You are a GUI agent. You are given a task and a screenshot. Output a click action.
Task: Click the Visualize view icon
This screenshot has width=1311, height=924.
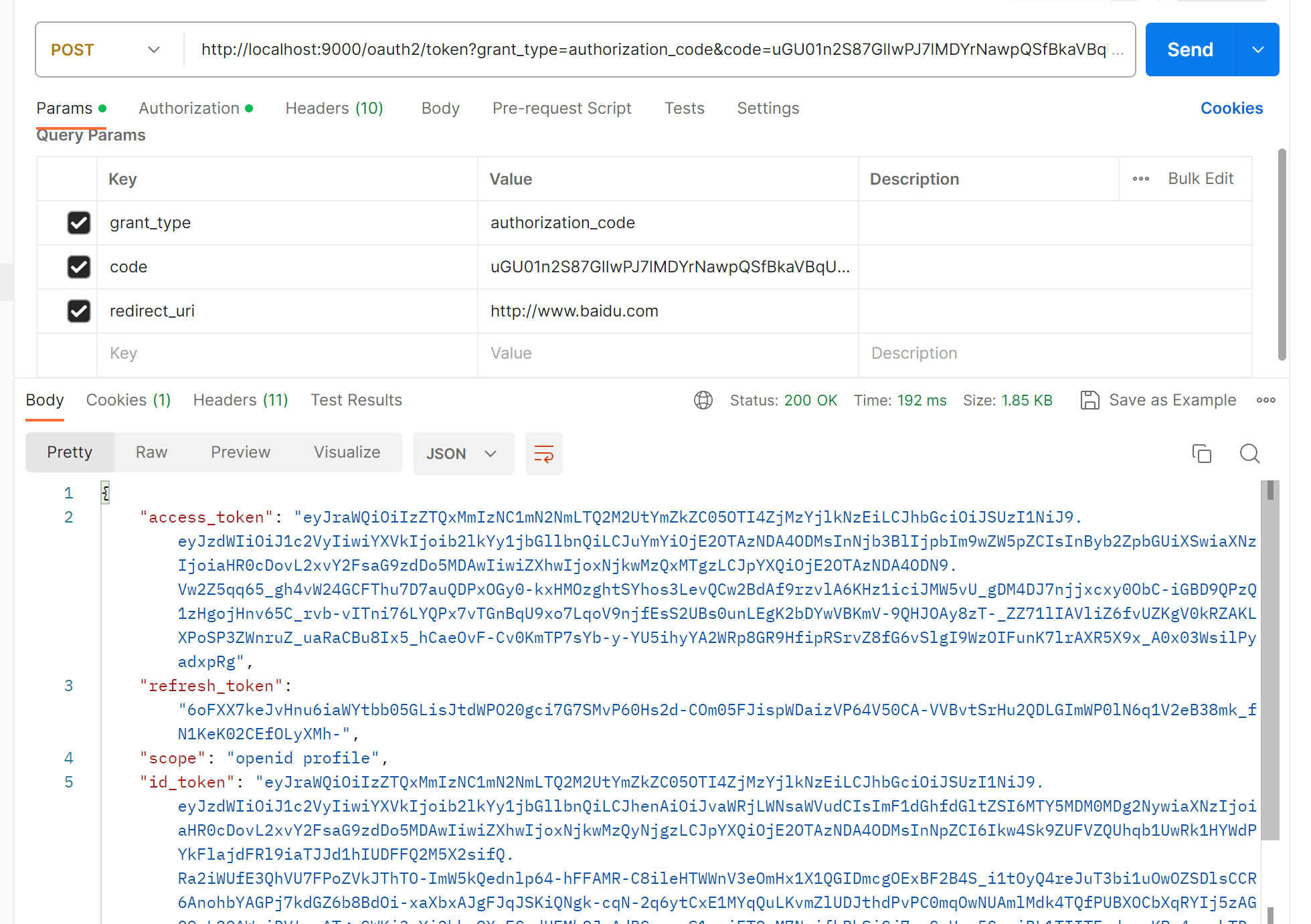pos(346,453)
